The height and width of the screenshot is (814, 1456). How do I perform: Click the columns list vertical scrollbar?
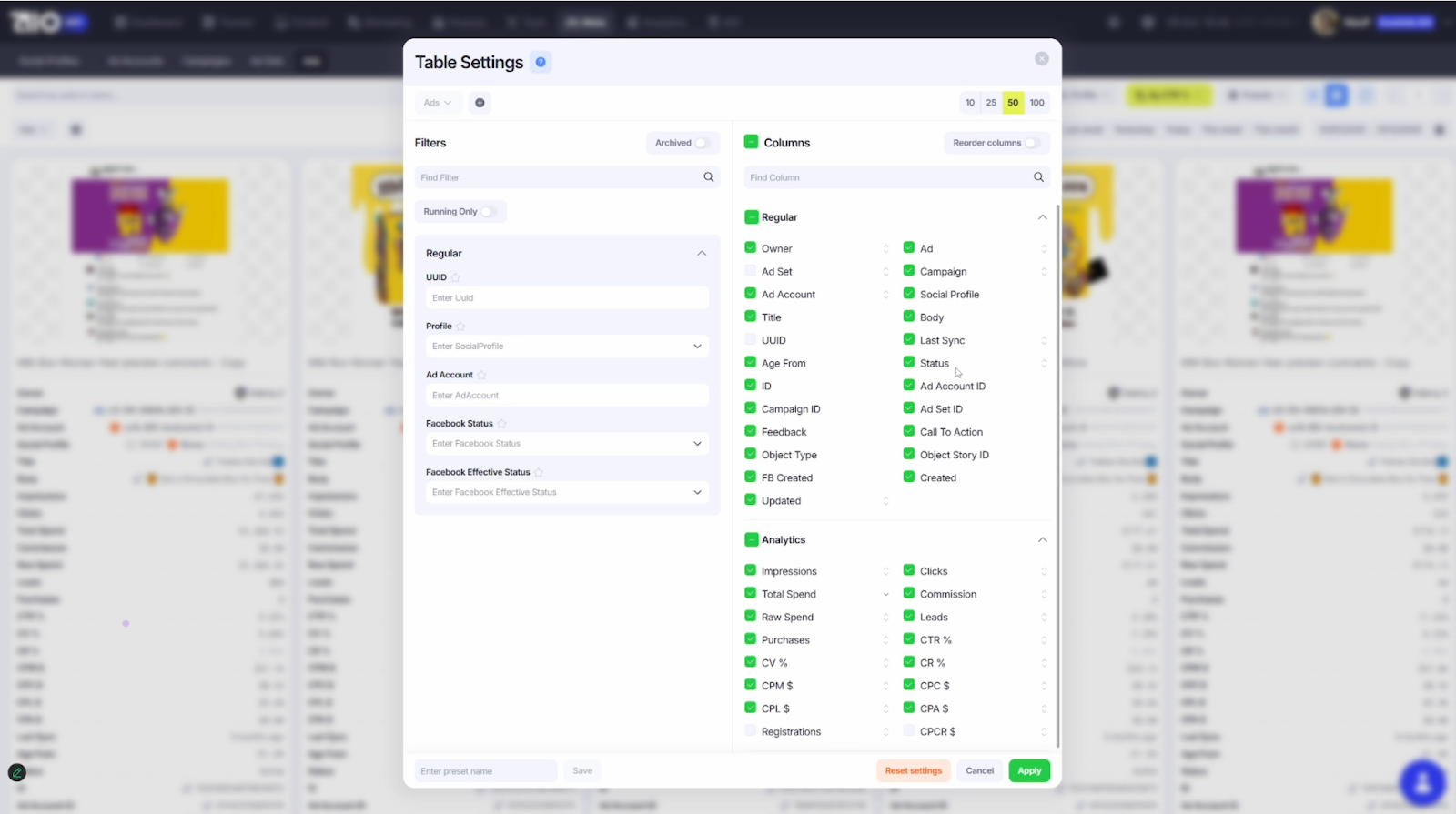click(1057, 455)
